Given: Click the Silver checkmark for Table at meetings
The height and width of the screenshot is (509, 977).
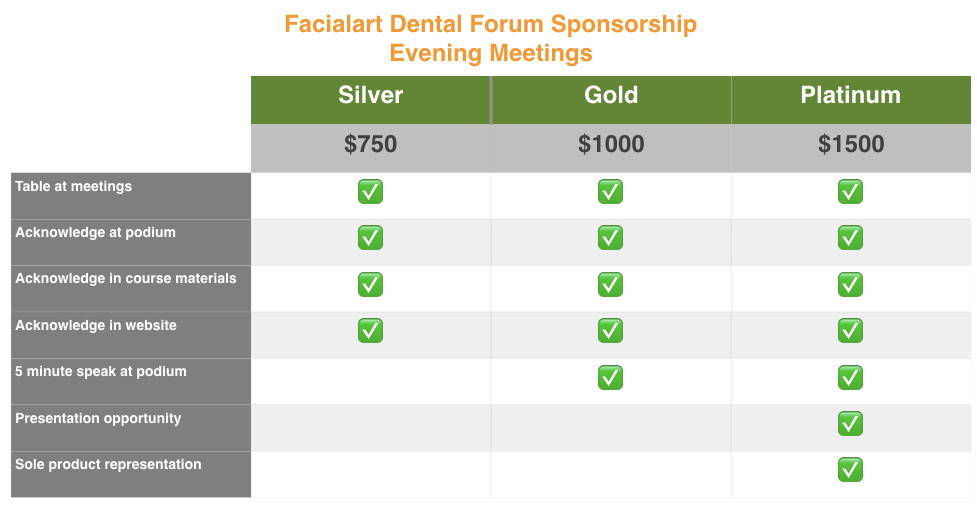Looking at the screenshot, I should click(370, 192).
